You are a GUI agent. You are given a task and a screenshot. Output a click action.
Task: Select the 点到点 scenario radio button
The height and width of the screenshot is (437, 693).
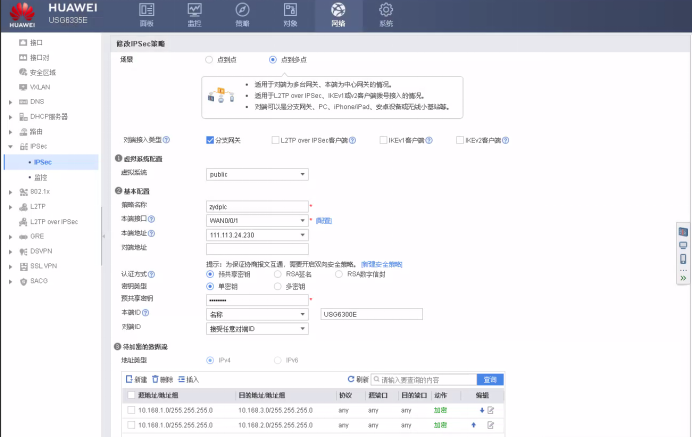click(x=209, y=60)
